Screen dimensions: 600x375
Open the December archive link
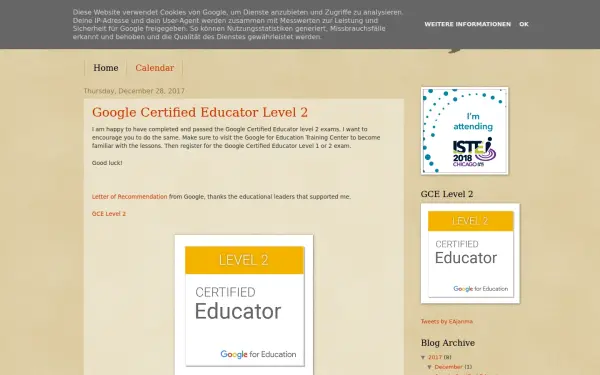(x=448, y=367)
